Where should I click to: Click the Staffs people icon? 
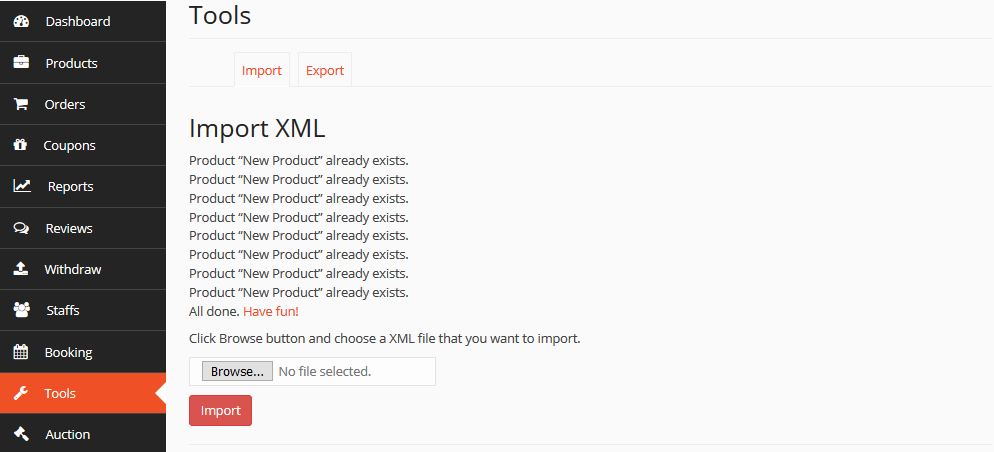21,310
